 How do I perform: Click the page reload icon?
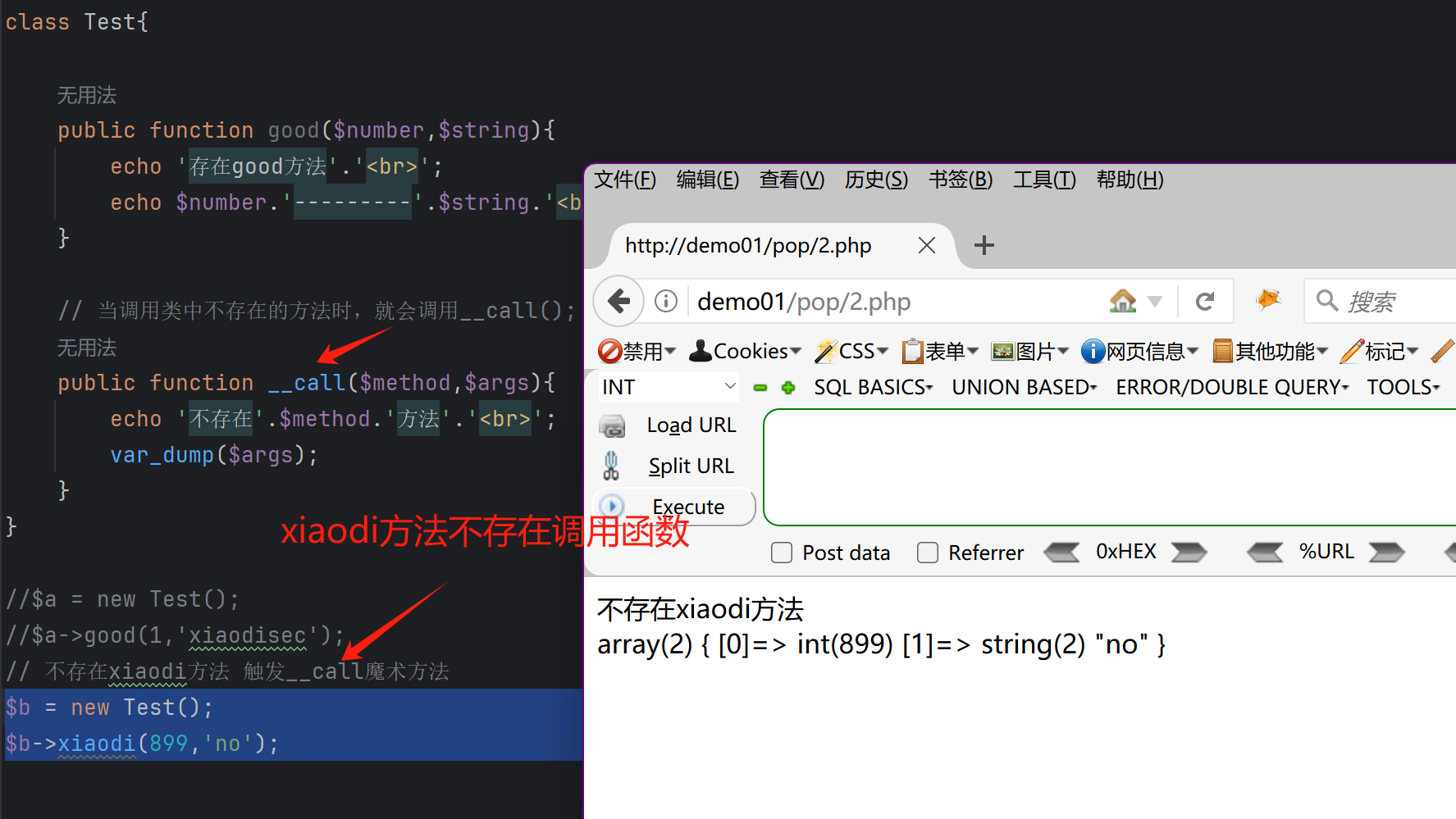point(1204,302)
